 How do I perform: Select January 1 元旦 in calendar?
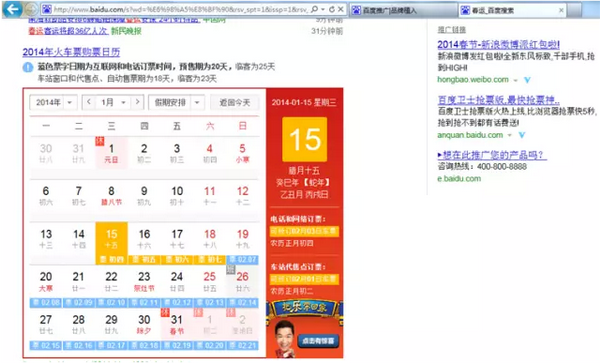[111, 153]
